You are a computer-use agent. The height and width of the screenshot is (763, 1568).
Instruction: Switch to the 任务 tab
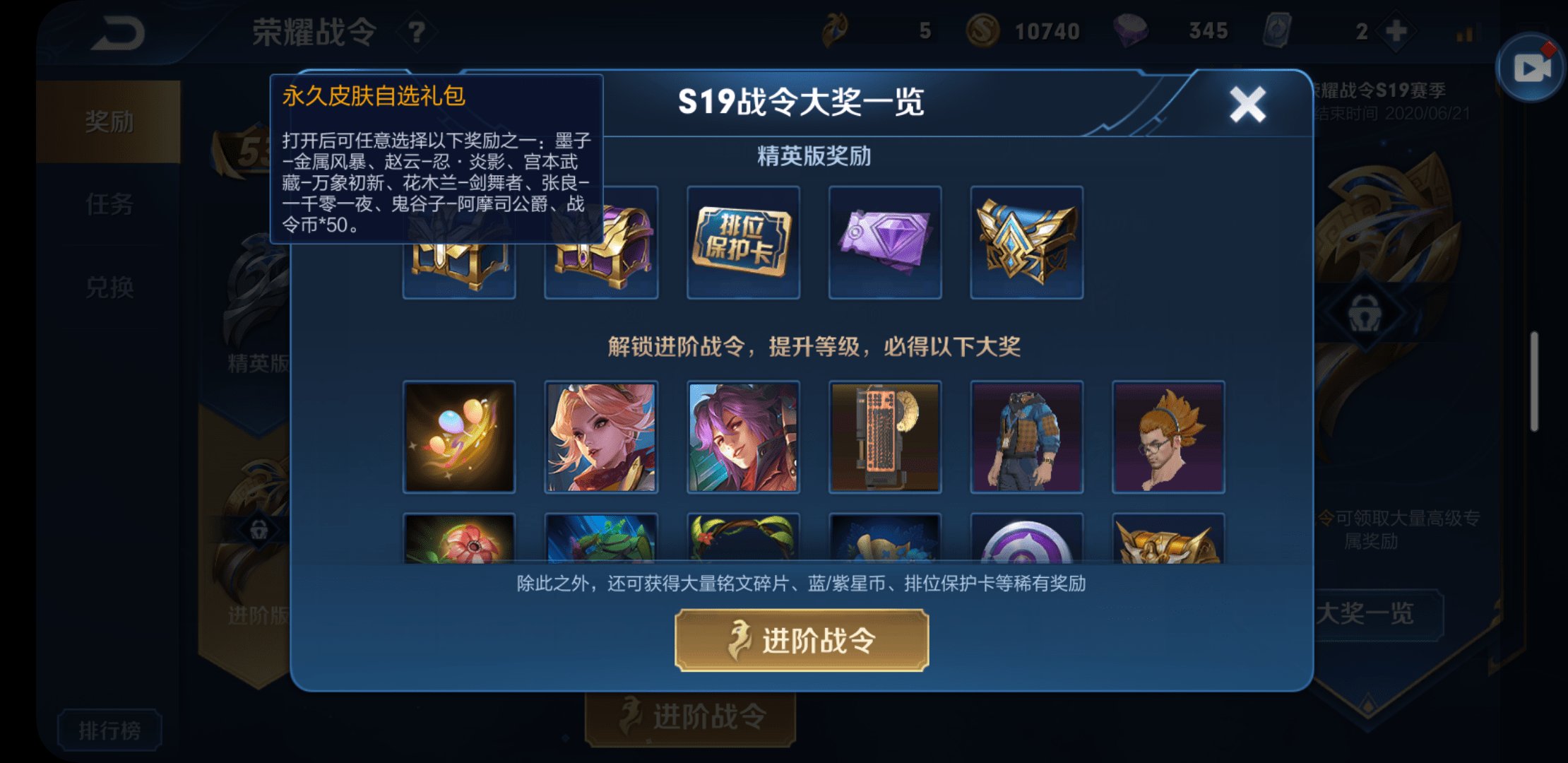pos(109,205)
